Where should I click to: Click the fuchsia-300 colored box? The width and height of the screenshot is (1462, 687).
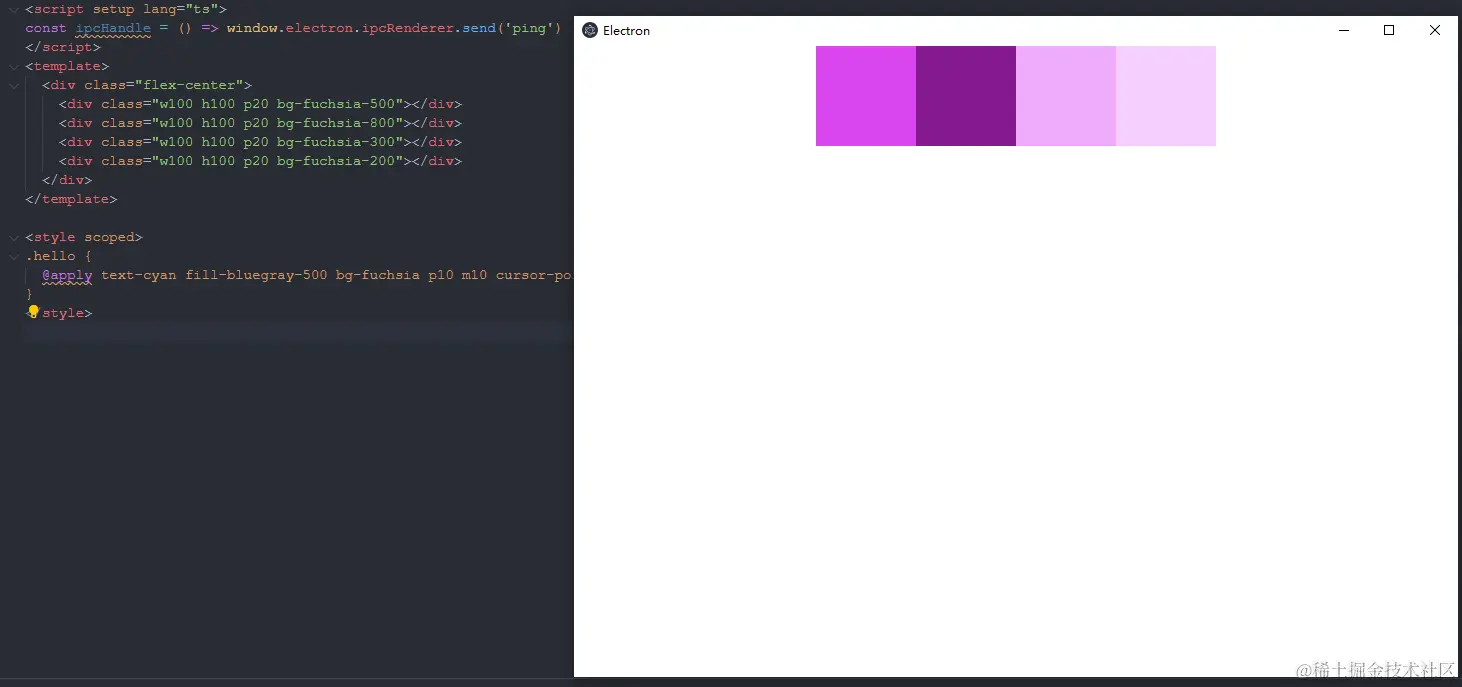1066,96
